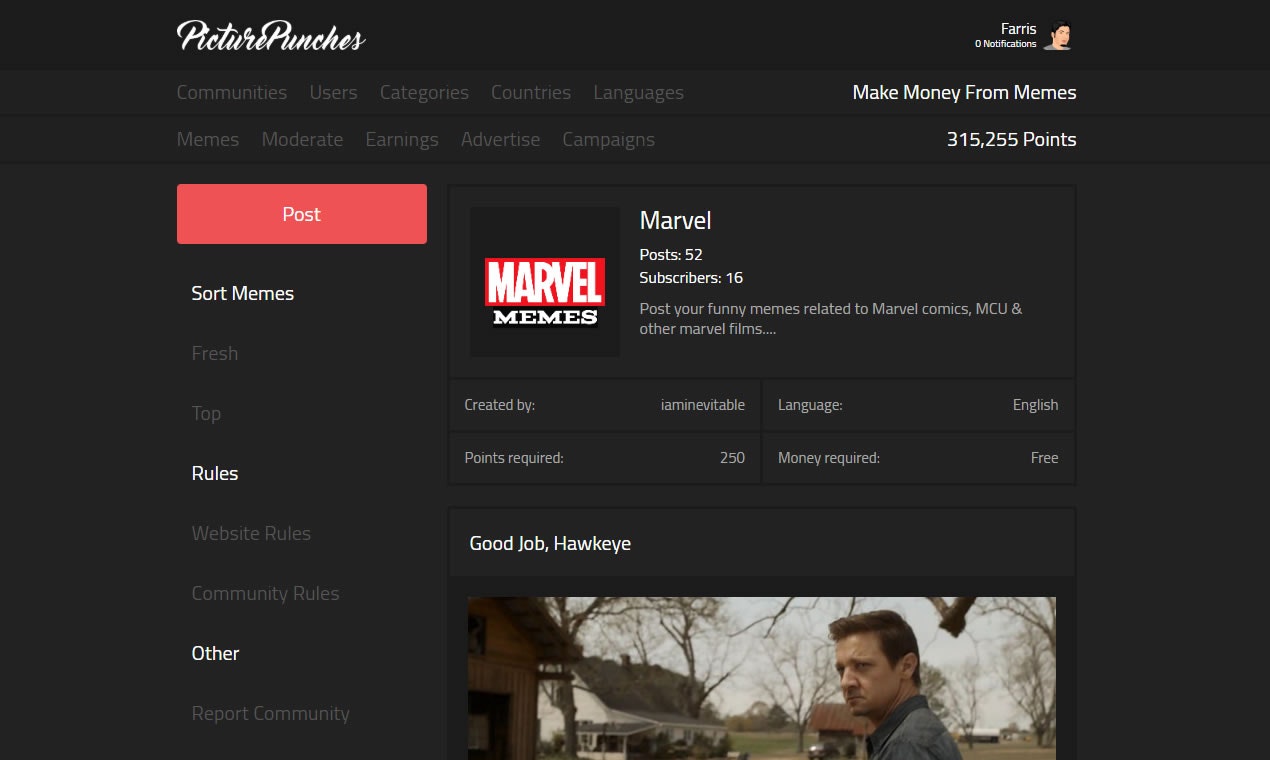Image resolution: width=1270 pixels, height=760 pixels.
Task: Open the Hawkeye meme image
Action: pos(761,678)
